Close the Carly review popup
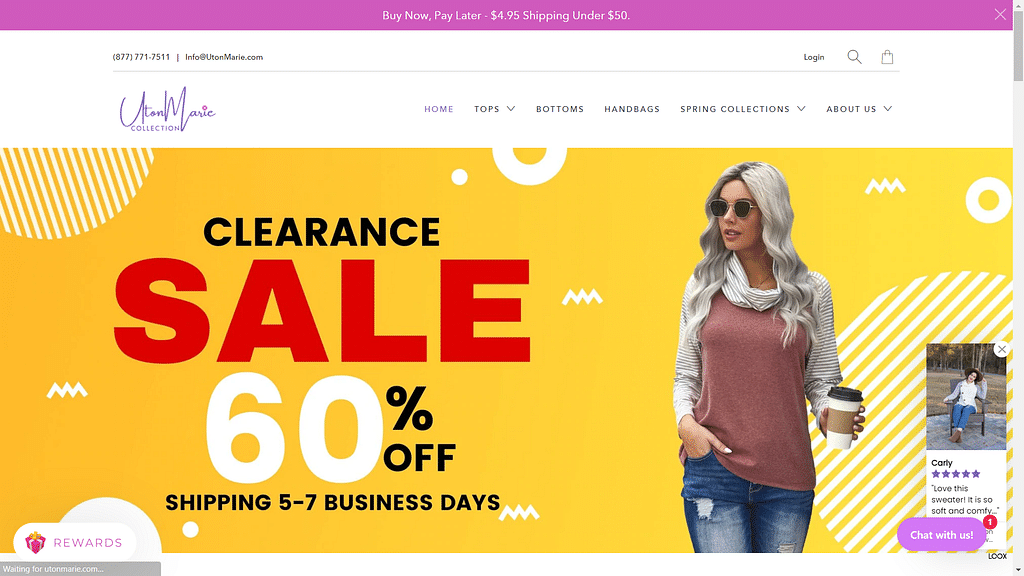This screenshot has height=576, width=1024. pos(1002,349)
